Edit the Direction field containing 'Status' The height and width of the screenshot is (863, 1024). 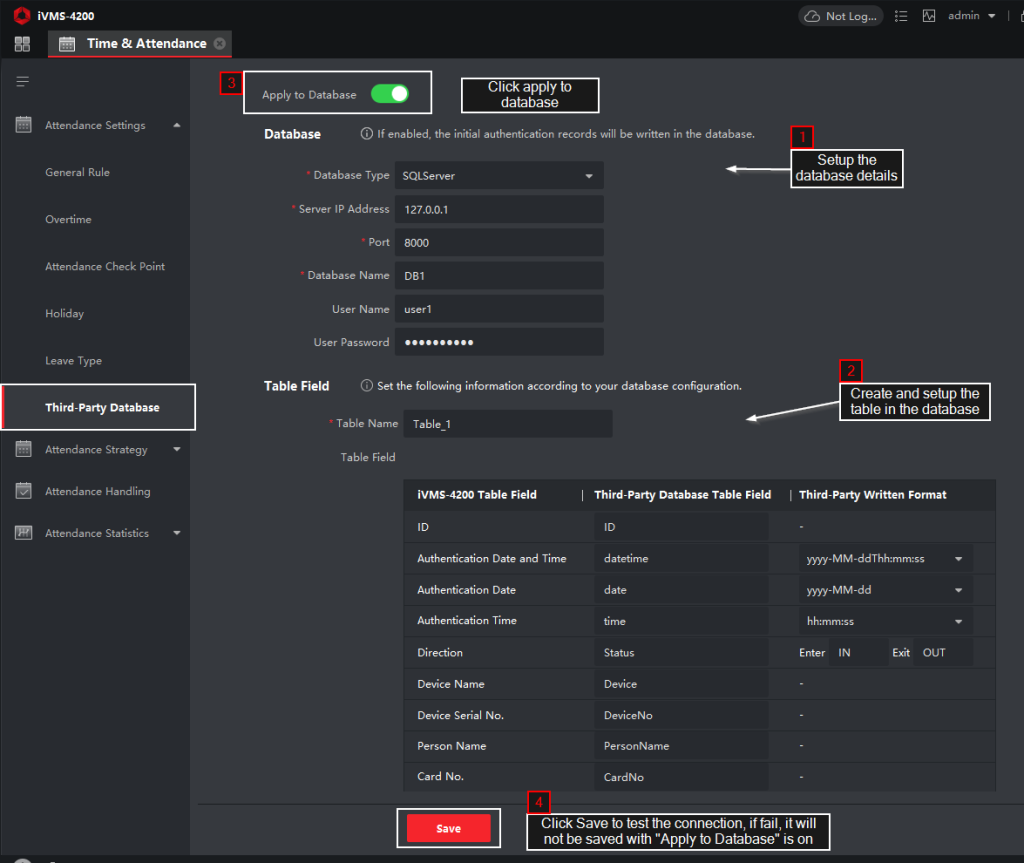coord(681,653)
